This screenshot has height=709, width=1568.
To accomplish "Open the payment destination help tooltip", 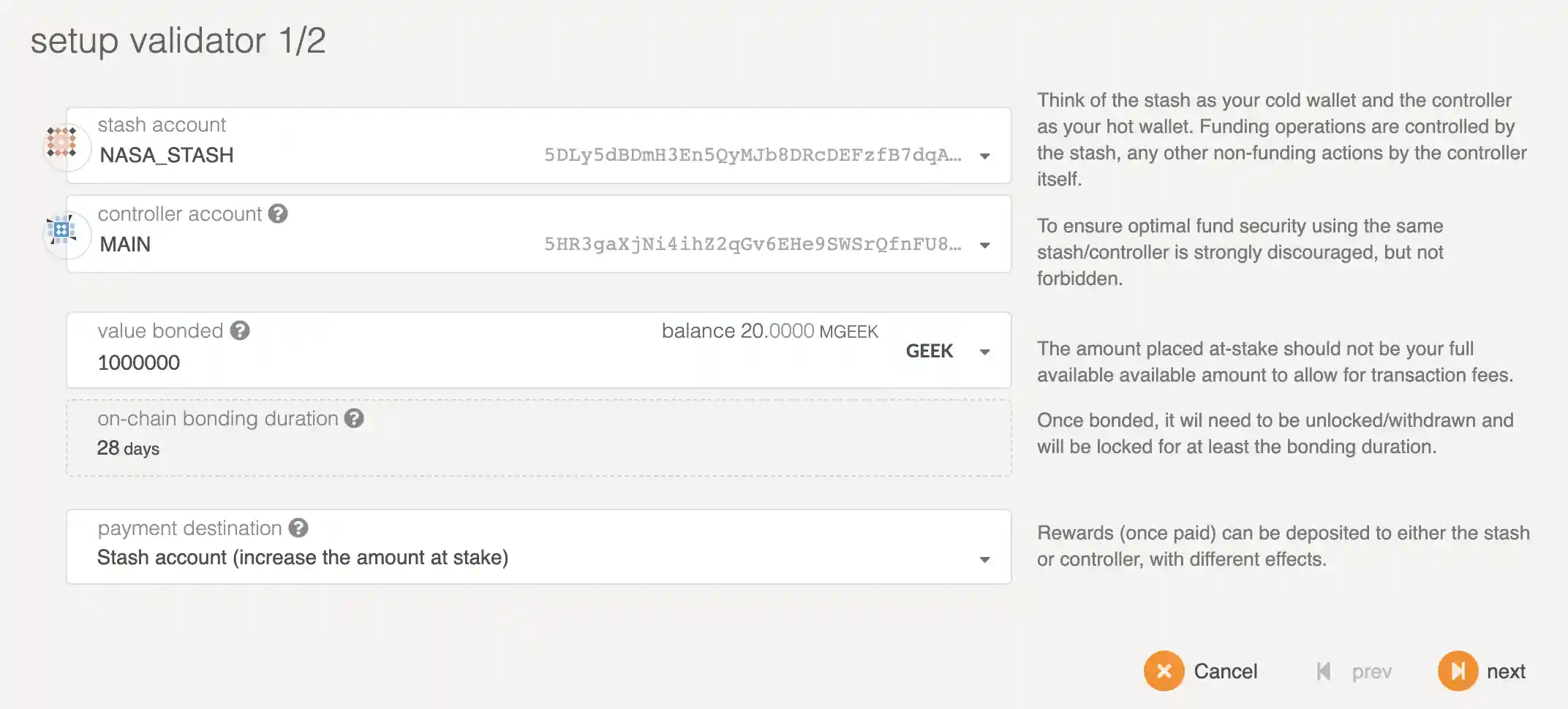I will tap(298, 528).
